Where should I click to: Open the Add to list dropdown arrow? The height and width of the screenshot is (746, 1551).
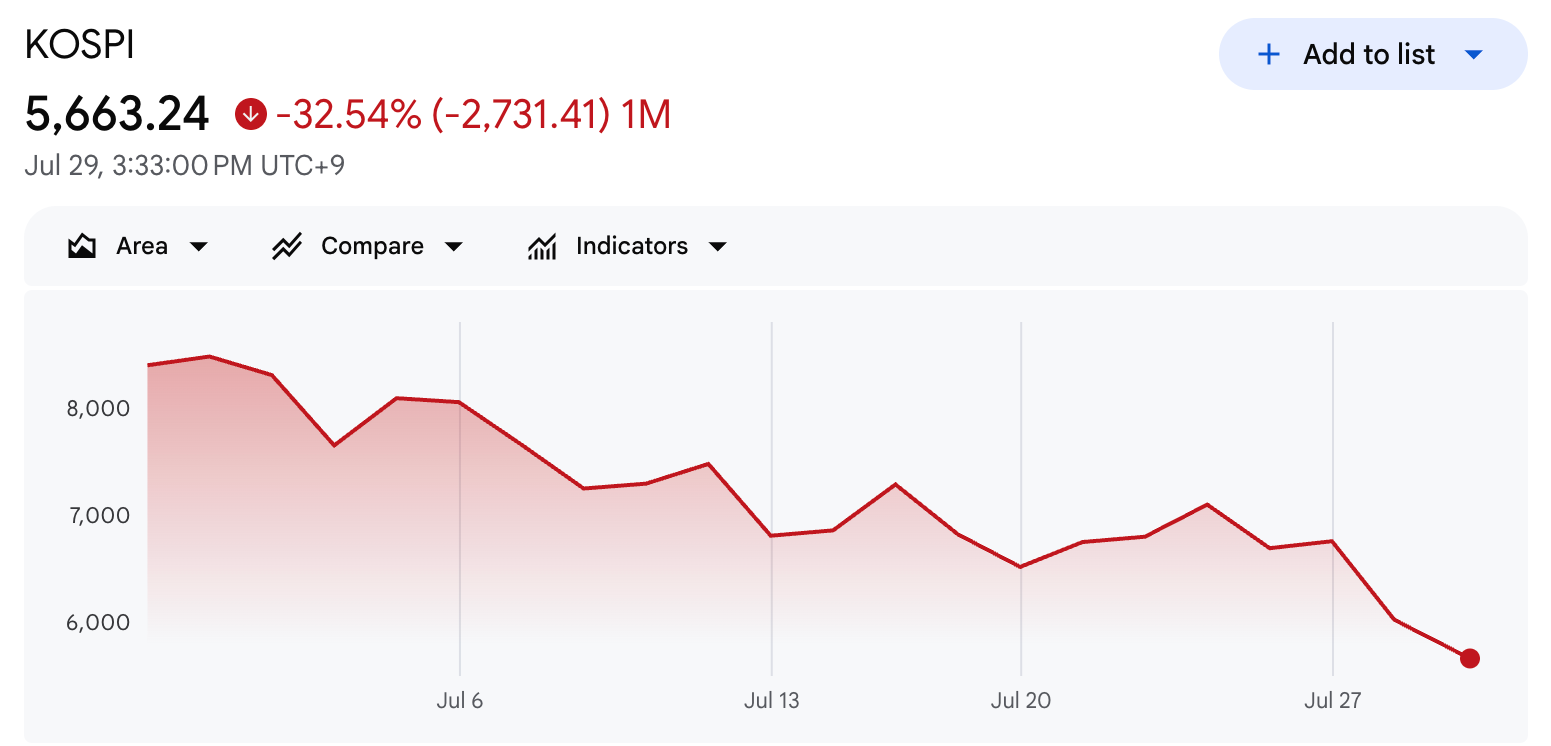(1473, 54)
